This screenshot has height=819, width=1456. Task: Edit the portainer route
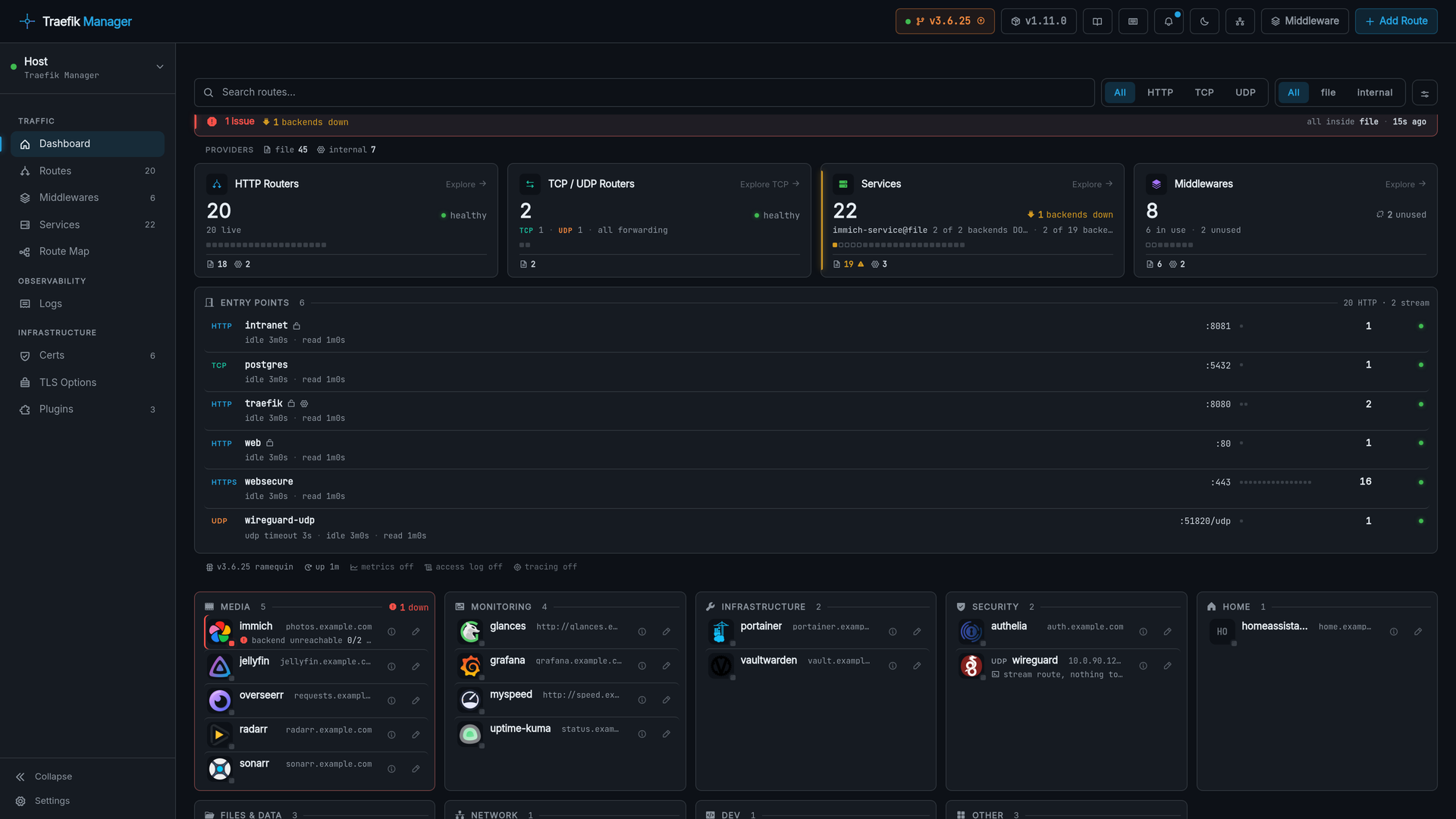(x=917, y=632)
